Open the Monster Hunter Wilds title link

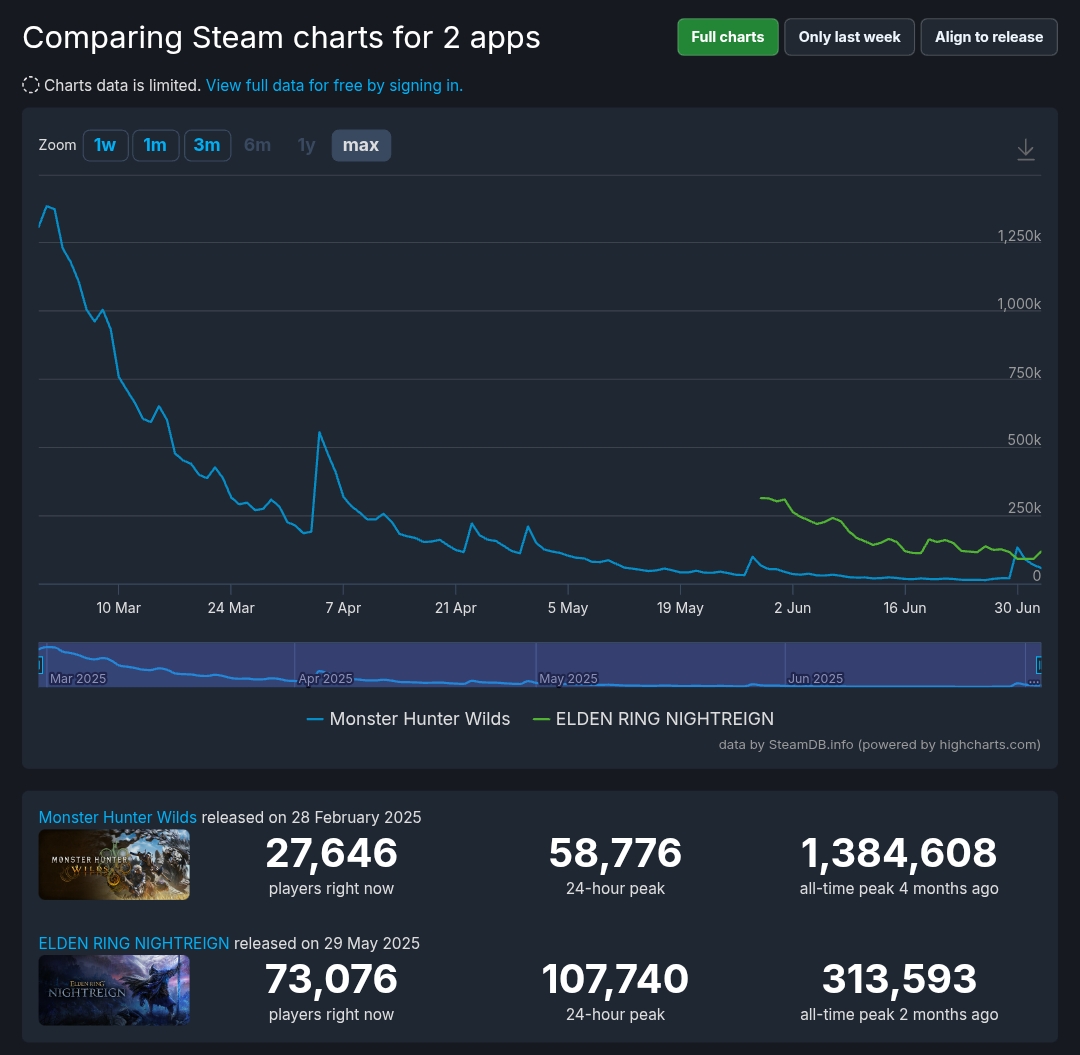click(118, 817)
